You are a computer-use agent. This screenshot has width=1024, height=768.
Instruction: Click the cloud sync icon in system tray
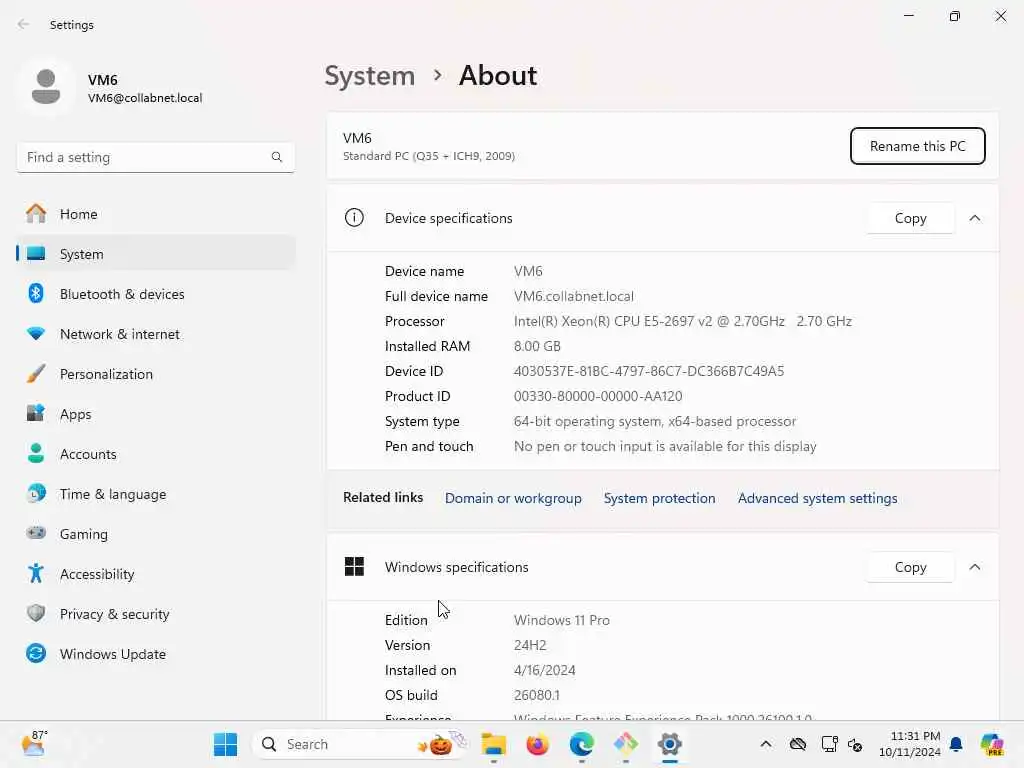pyautogui.click(x=797, y=744)
